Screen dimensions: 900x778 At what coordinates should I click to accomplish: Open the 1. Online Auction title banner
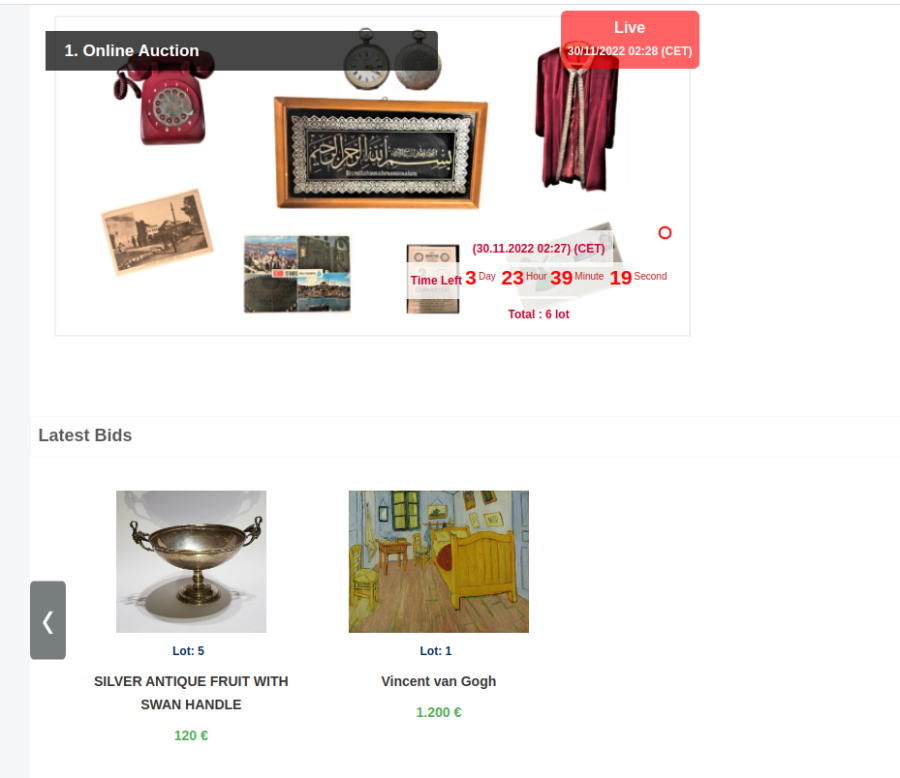[x=242, y=51]
